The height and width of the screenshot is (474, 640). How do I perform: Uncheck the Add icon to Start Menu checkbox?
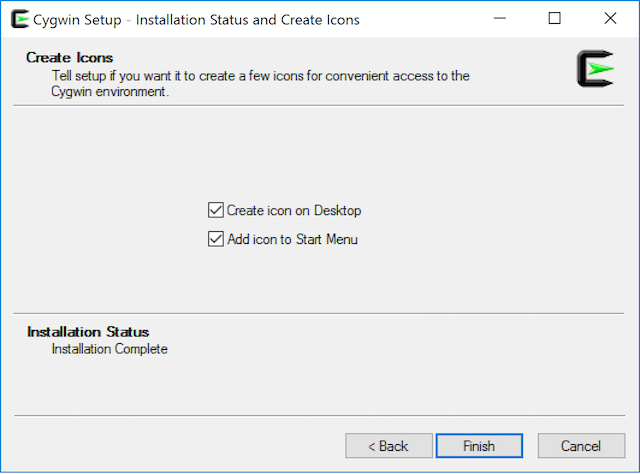point(215,239)
